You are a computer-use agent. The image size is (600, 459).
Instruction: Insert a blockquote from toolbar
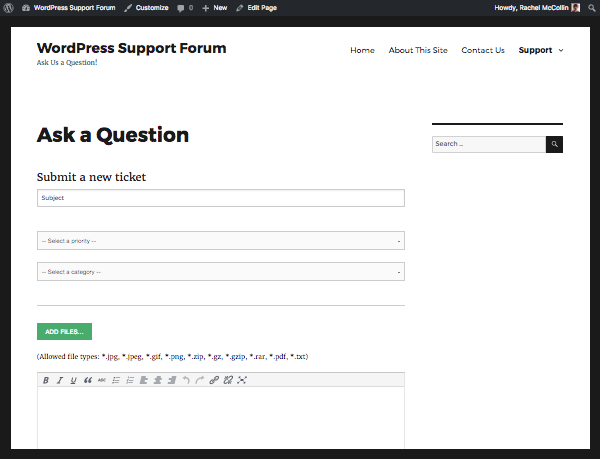[x=88, y=380]
